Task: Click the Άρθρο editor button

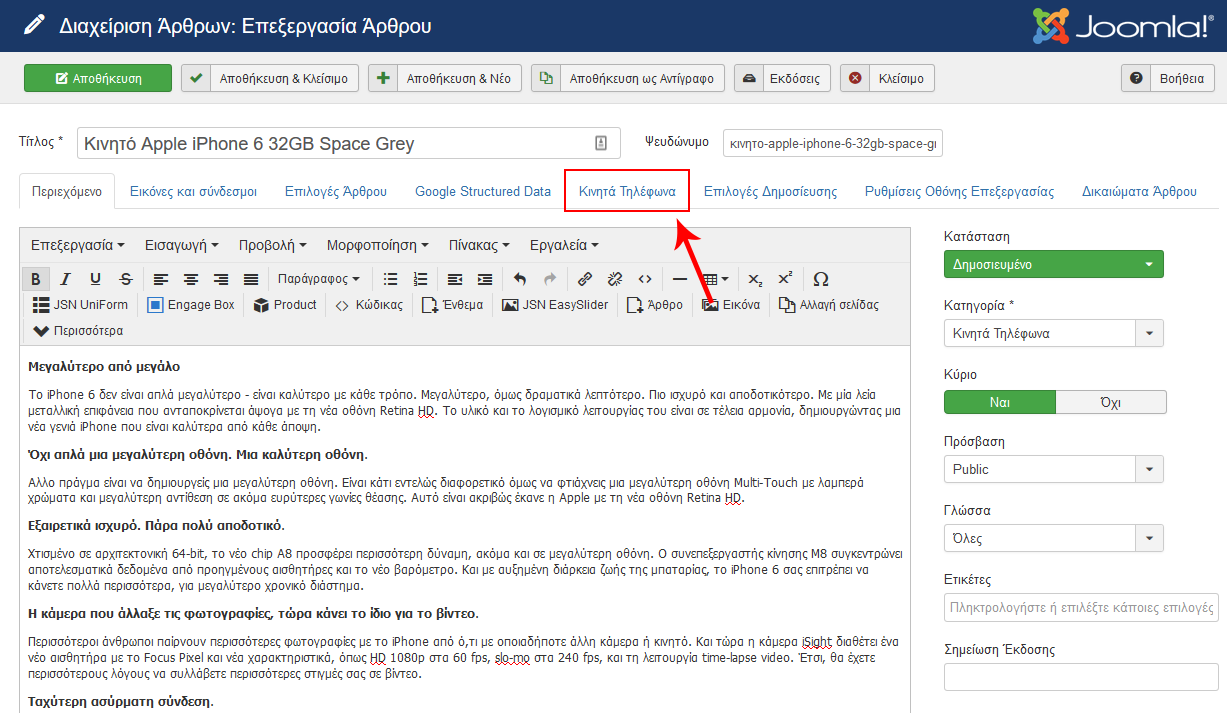Action: tap(655, 305)
